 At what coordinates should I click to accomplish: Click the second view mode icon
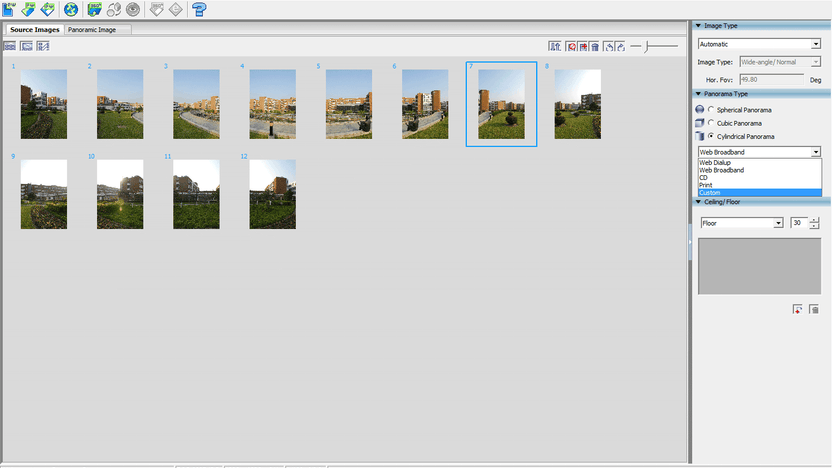point(27,47)
